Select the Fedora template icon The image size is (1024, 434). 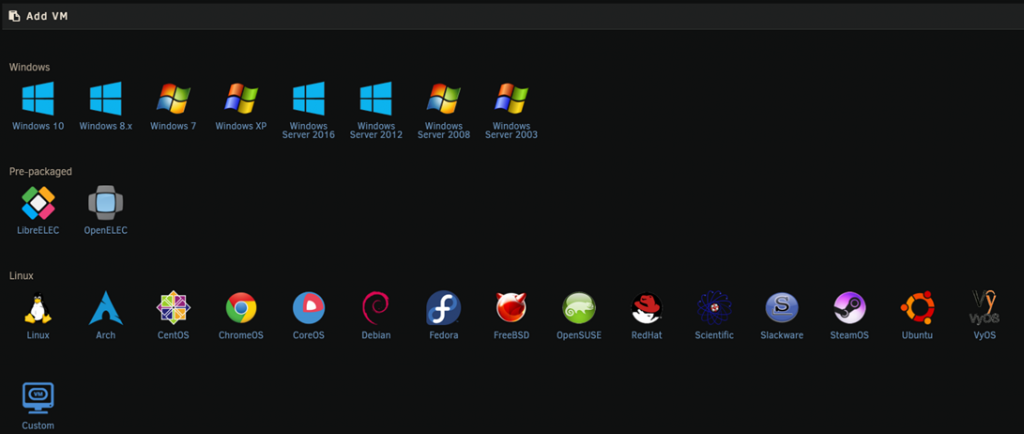click(443, 308)
